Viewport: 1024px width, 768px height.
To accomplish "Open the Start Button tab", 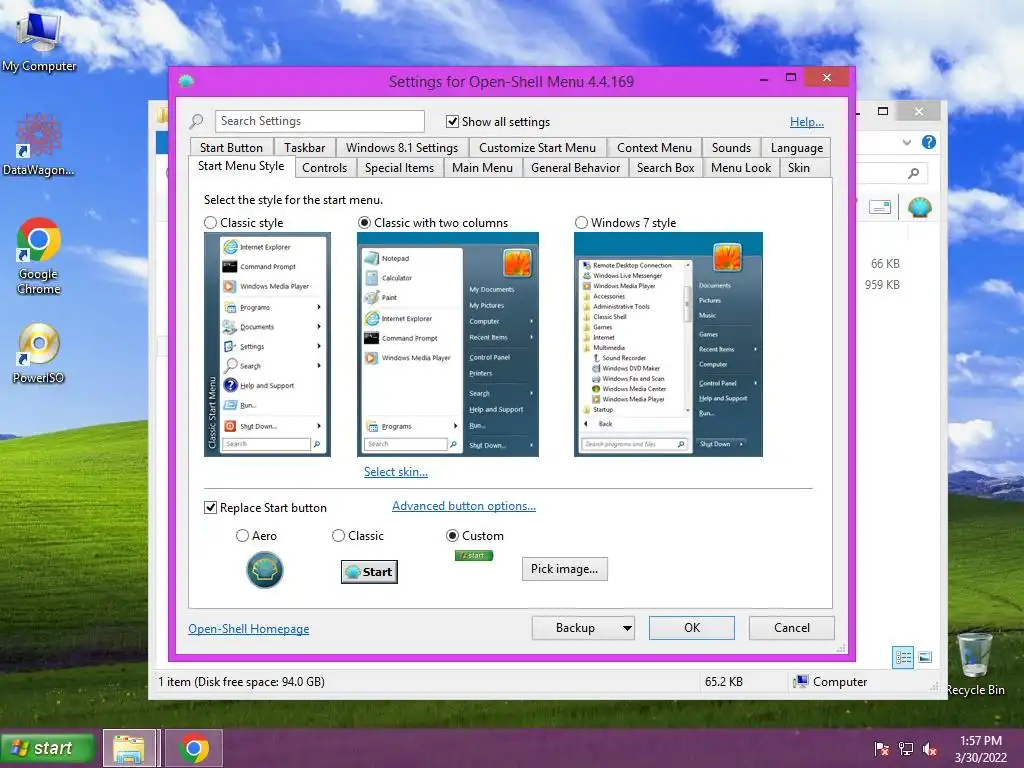I will click(x=231, y=148).
